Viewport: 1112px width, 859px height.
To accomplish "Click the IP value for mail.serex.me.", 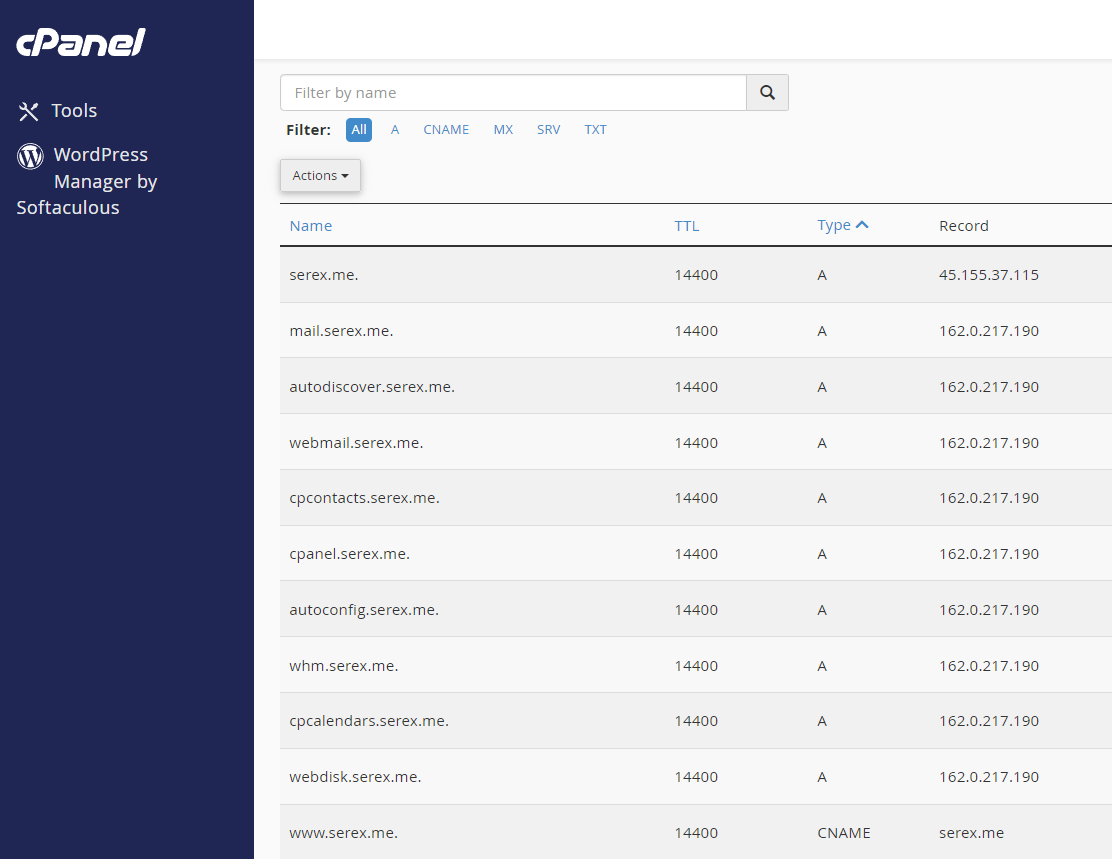I will 989,331.
